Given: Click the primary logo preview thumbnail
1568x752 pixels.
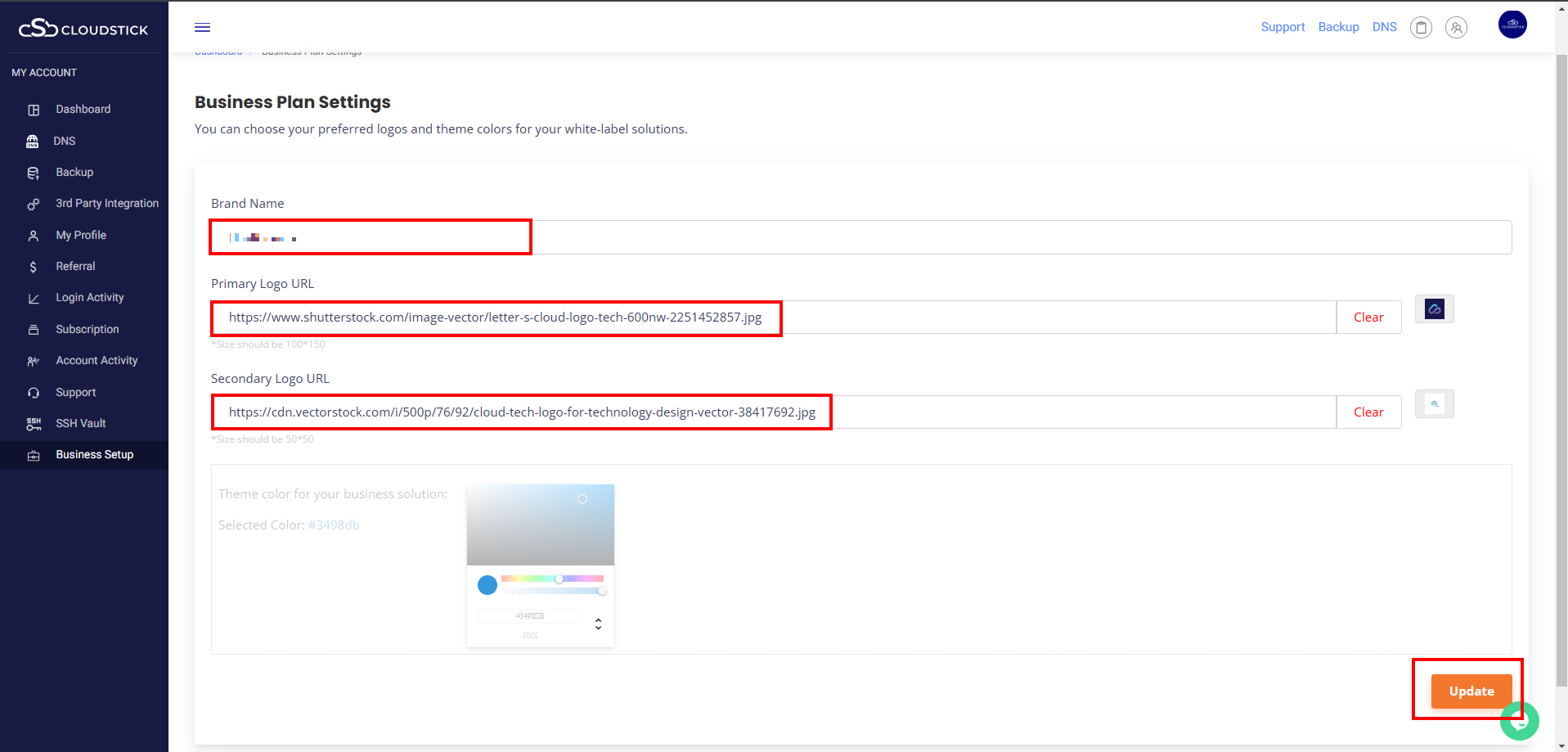Looking at the screenshot, I should pyautogui.click(x=1434, y=309).
